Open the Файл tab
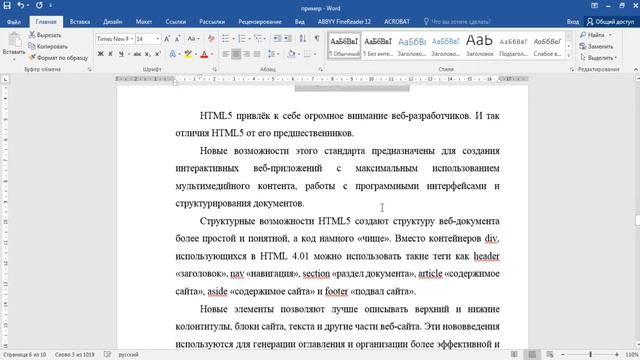 (x=14, y=22)
